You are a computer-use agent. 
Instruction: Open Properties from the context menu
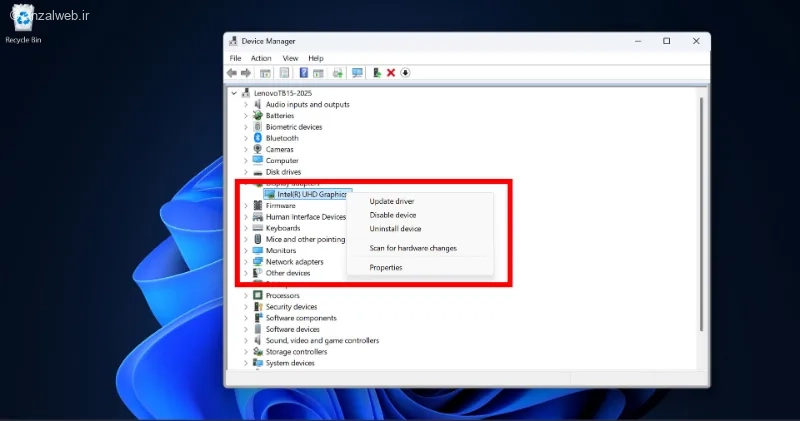pos(386,267)
